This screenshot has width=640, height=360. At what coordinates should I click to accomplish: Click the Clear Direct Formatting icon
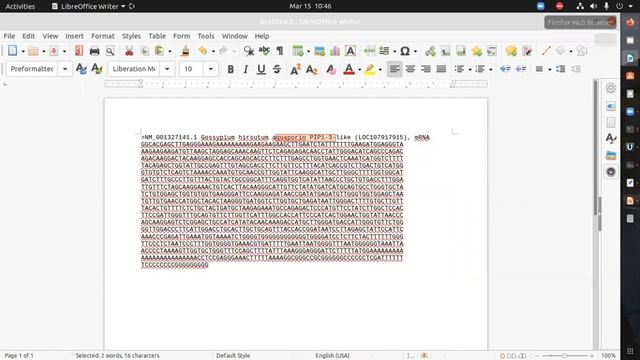click(331, 69)
